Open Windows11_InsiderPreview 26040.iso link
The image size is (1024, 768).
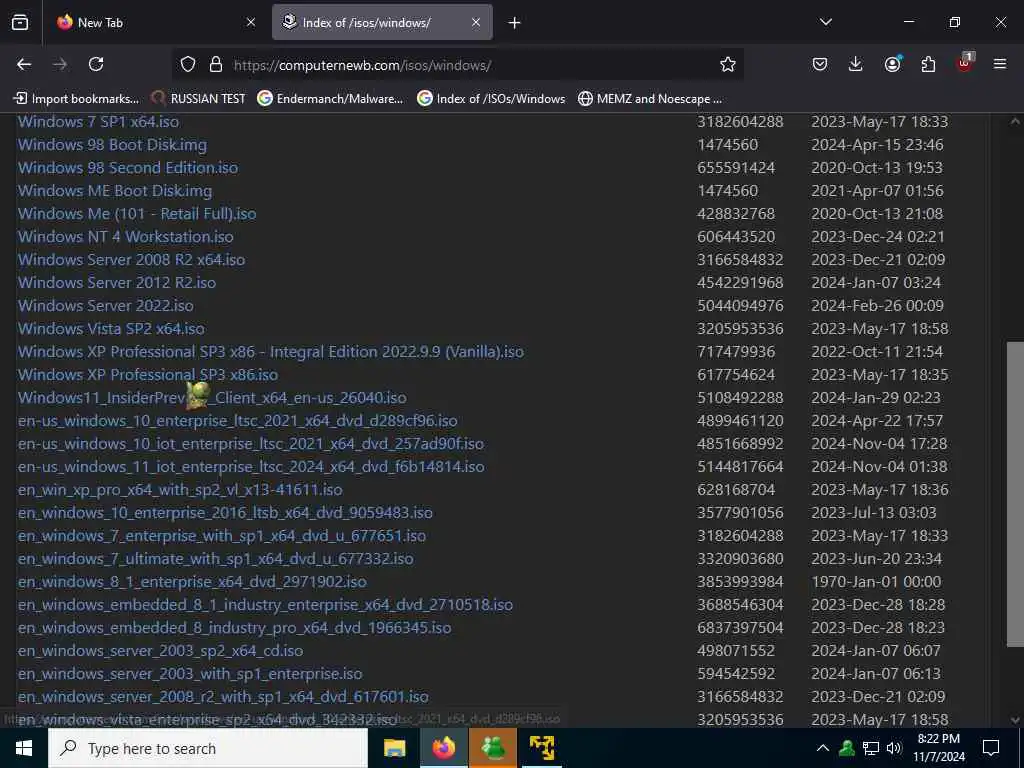pos(212,398)
